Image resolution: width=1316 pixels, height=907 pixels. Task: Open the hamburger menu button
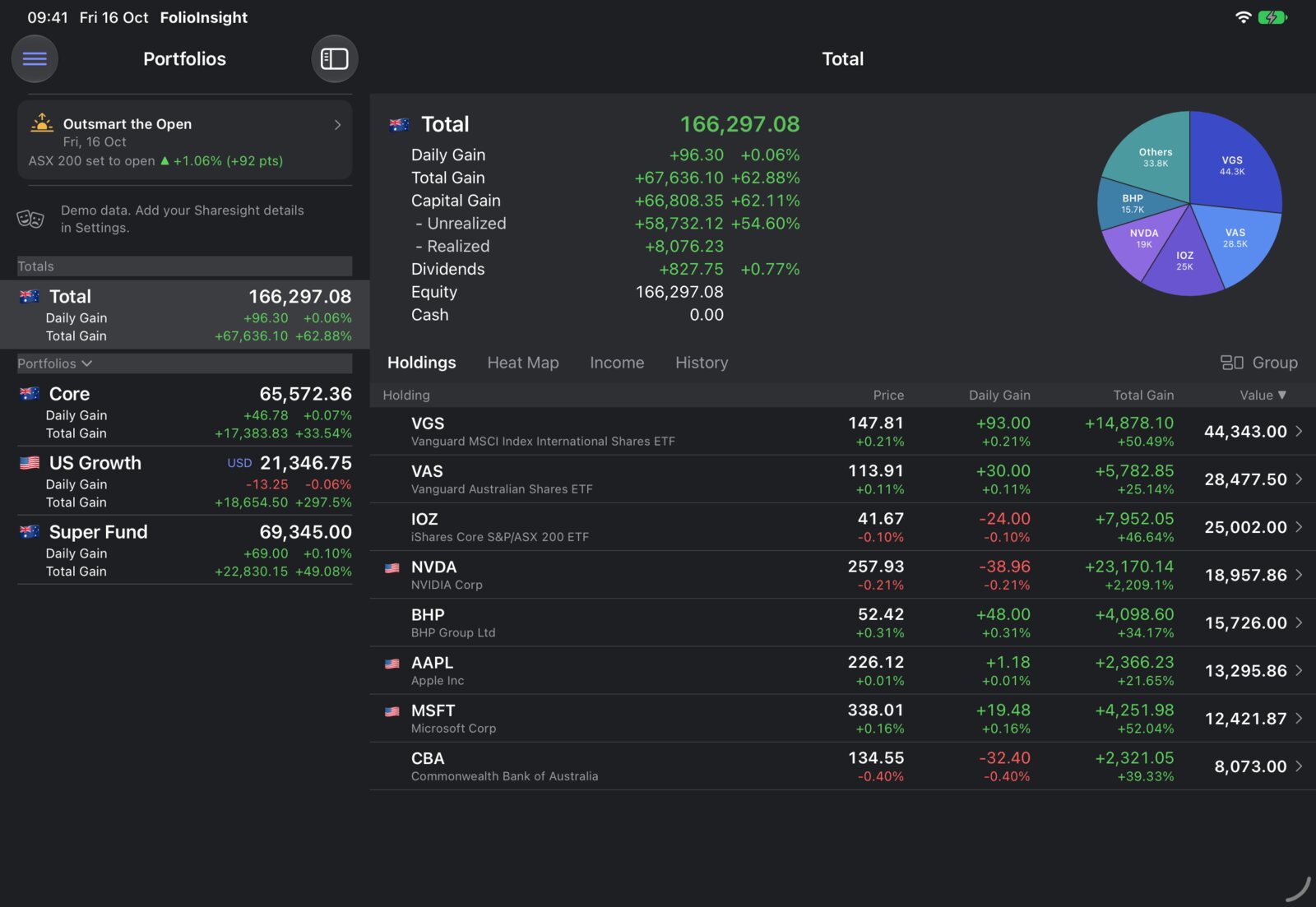(x=35, y=58)
